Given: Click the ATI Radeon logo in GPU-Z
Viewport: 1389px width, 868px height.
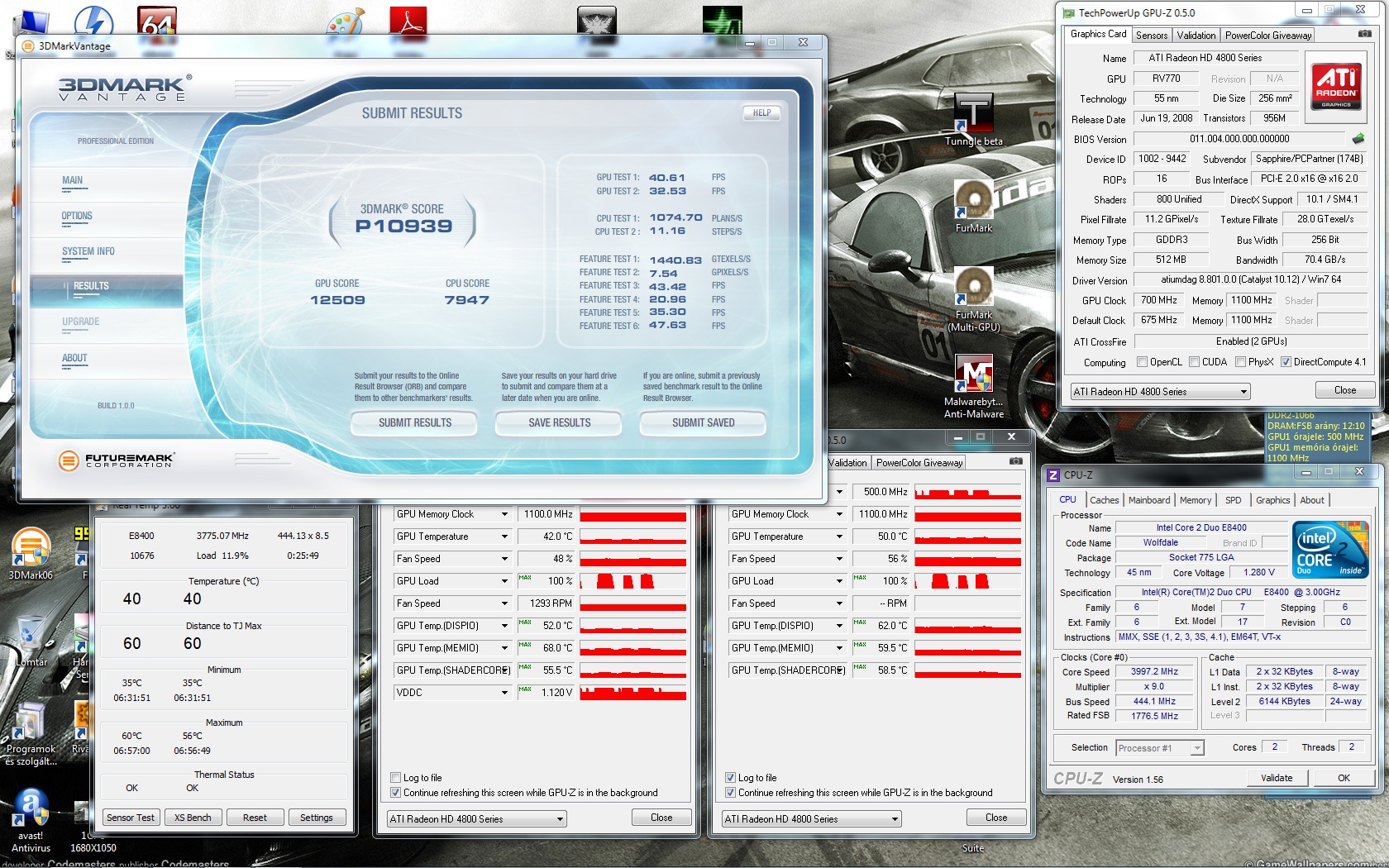Looking at the screenshot, I should (x=1336, y=87).
